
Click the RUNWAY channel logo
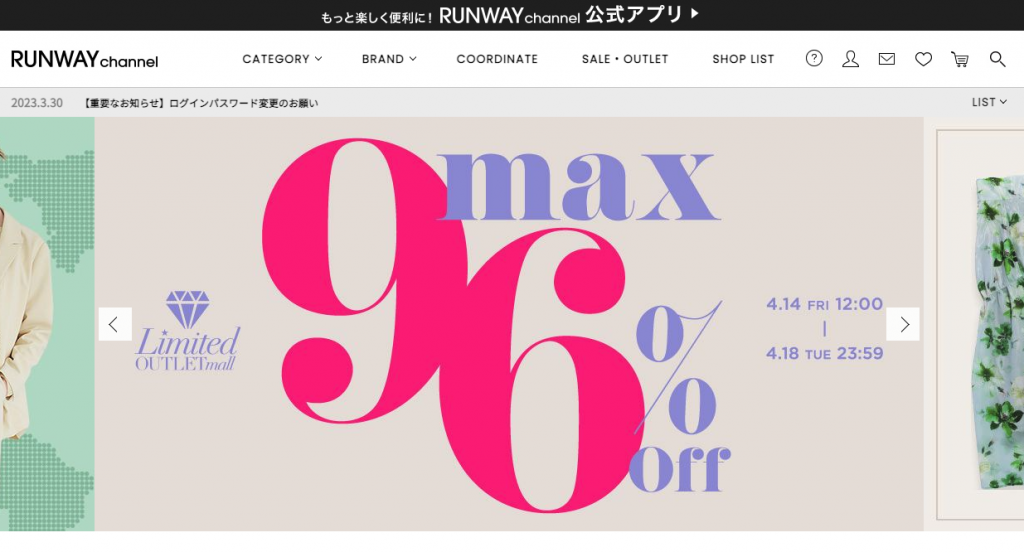point(84,59)
